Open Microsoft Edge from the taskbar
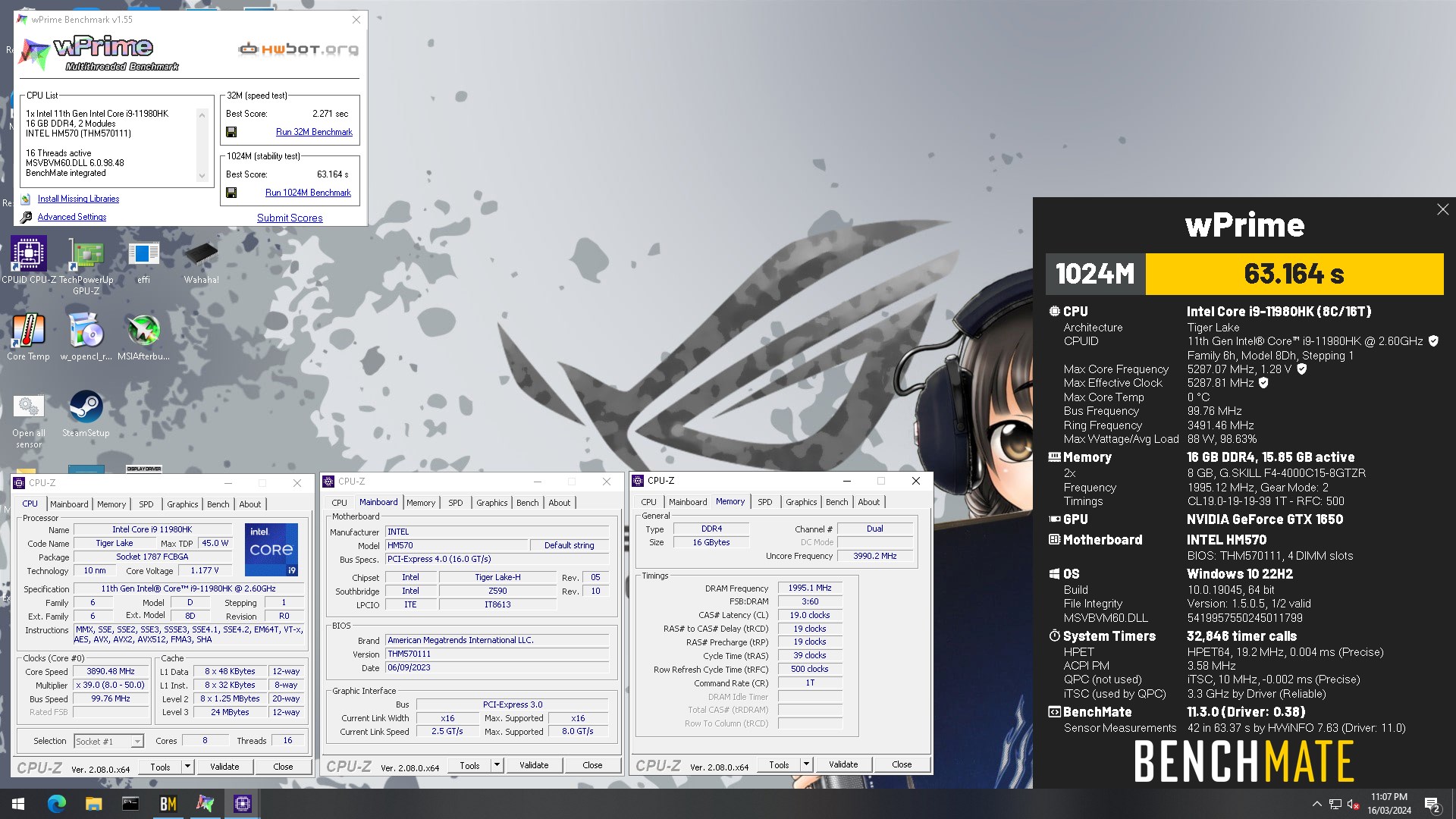This screenshot has width=1456, height=819. pos(56,804)
